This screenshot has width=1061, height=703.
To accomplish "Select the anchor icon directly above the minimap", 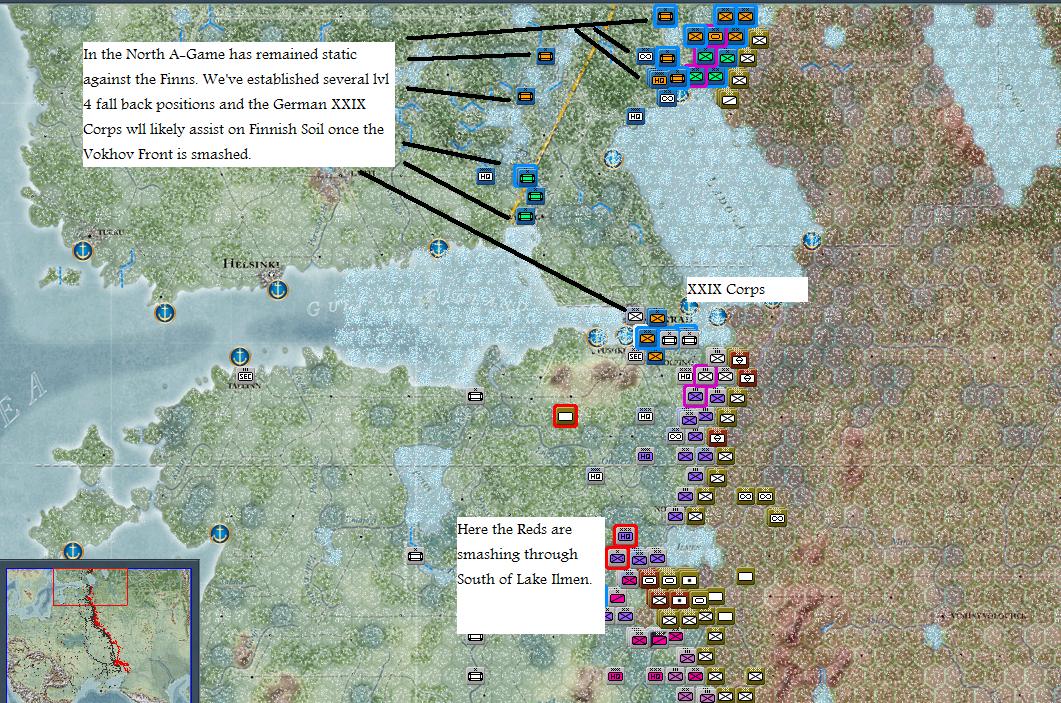I will 73,550.
